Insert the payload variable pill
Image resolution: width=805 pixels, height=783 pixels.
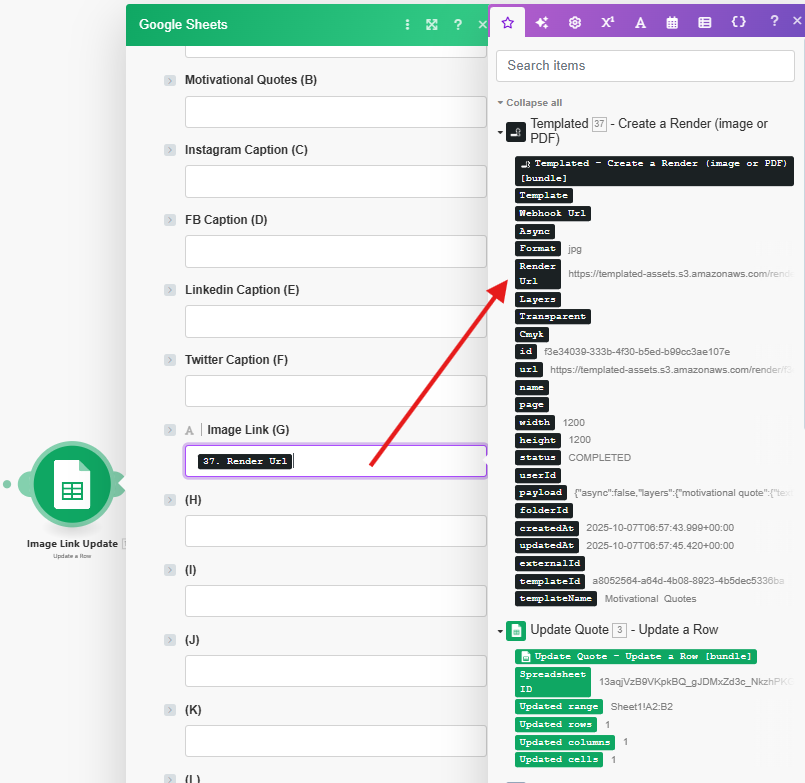(541, 493)
